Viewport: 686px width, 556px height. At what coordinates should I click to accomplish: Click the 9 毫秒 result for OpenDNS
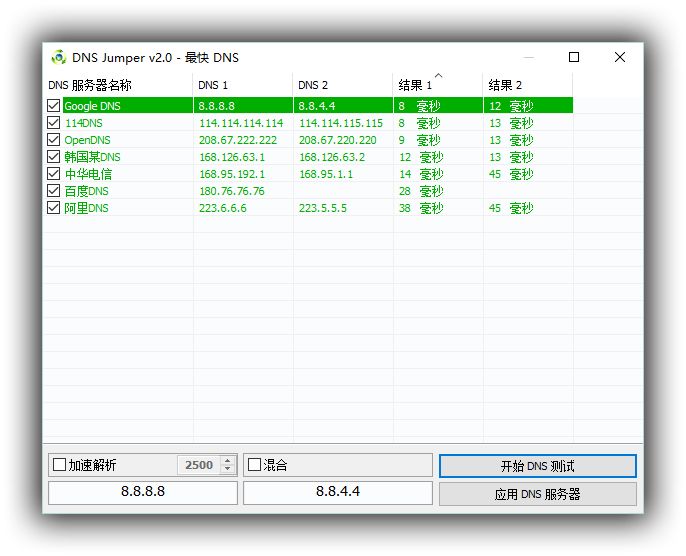419,140
